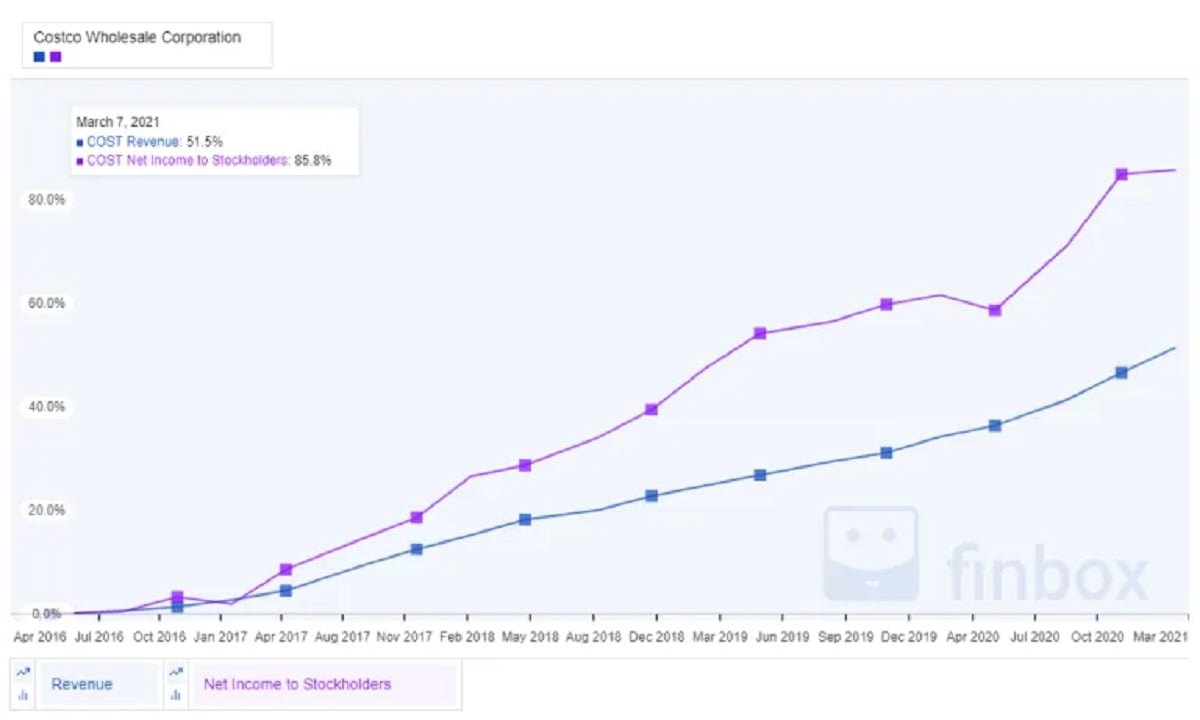Image resolution: width=1200 pixels, height=720 pixels.
Task: Click the Costco Wholesale Corporation legend title
Action: [137, 37]
